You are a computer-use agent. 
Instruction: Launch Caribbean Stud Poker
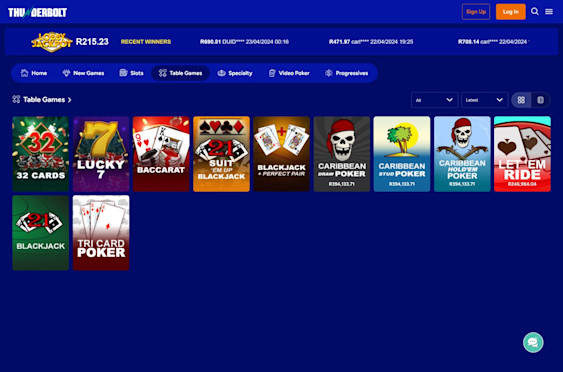point(402,154)
